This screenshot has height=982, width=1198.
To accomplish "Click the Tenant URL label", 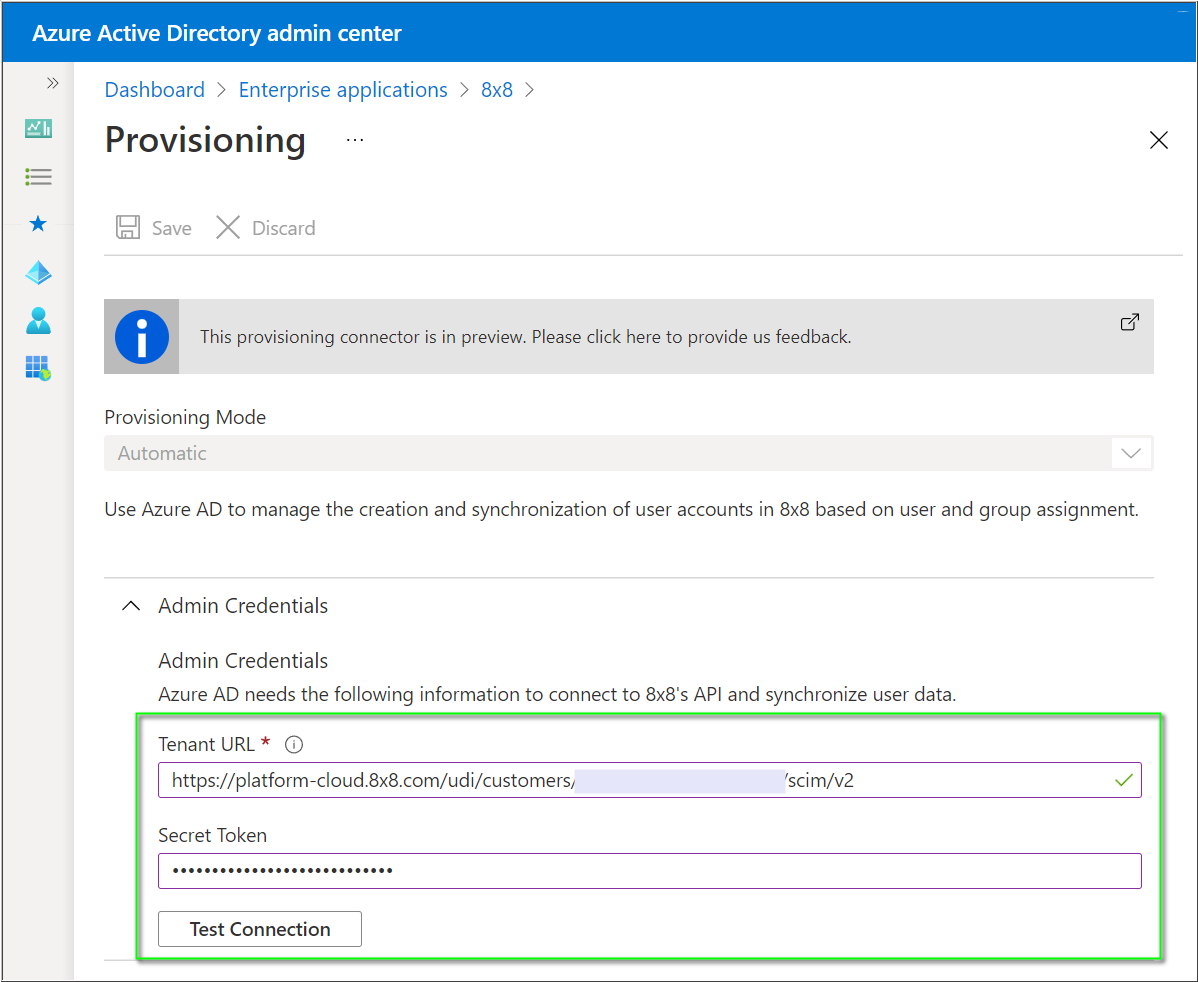I will pos(206,744).
